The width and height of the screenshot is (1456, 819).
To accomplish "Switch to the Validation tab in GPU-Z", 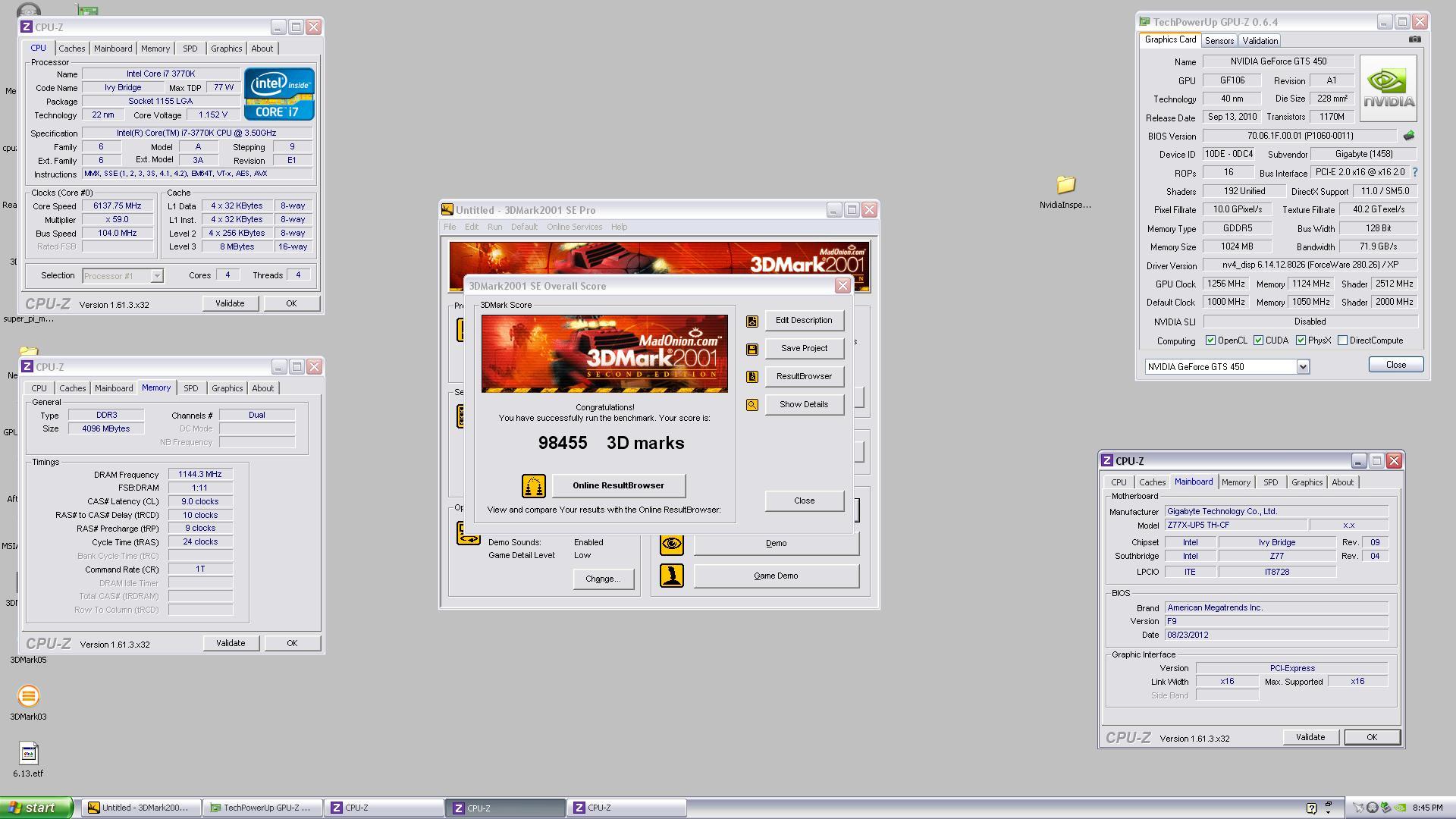I will click(1260, 41).
